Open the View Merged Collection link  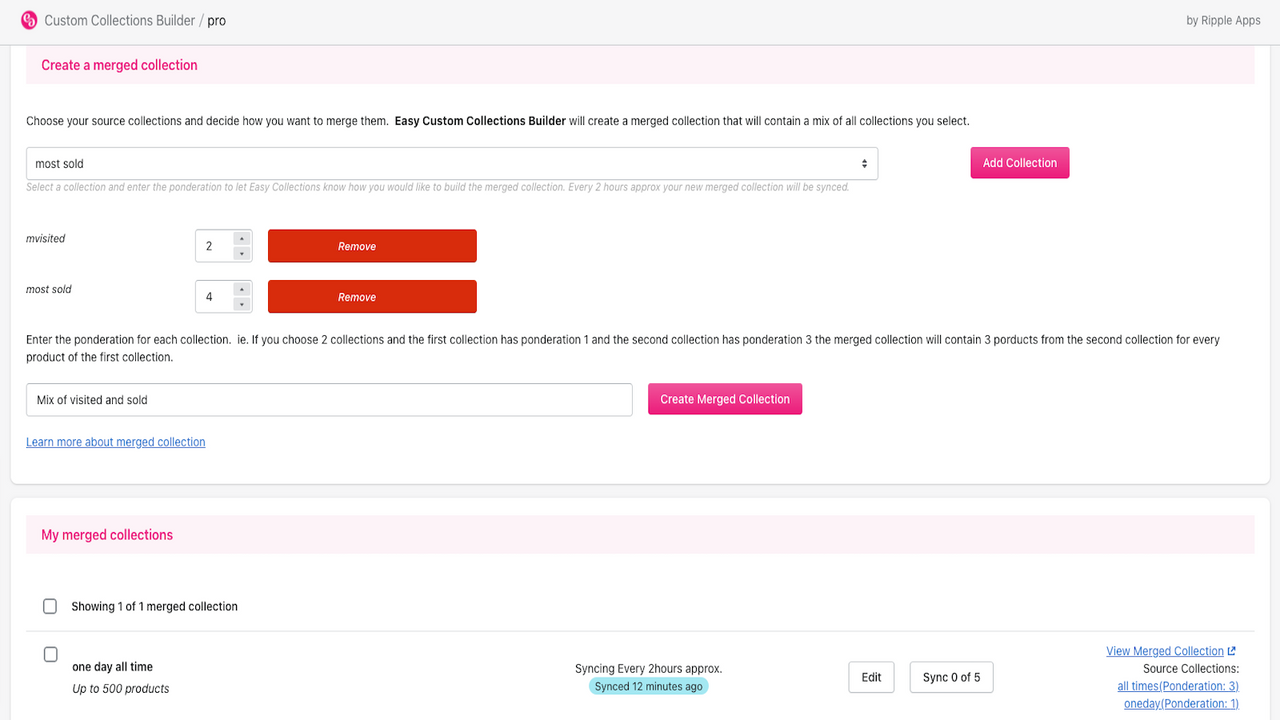click(1165, 651)
